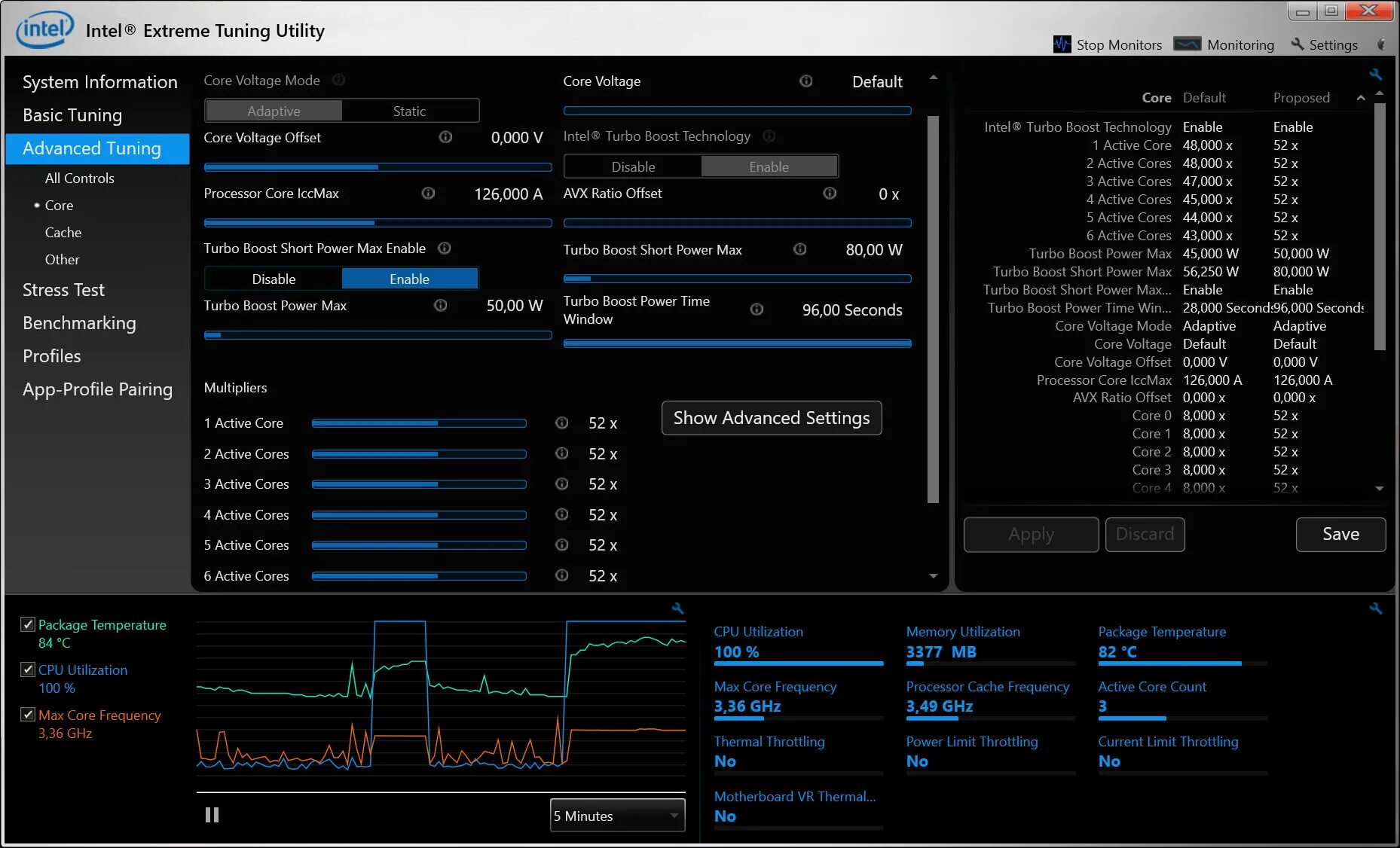The width and height of the screenshot is (1400, 848).
Task: Toggle CPU Utilization graph checkbox
Action: [28, 670]
